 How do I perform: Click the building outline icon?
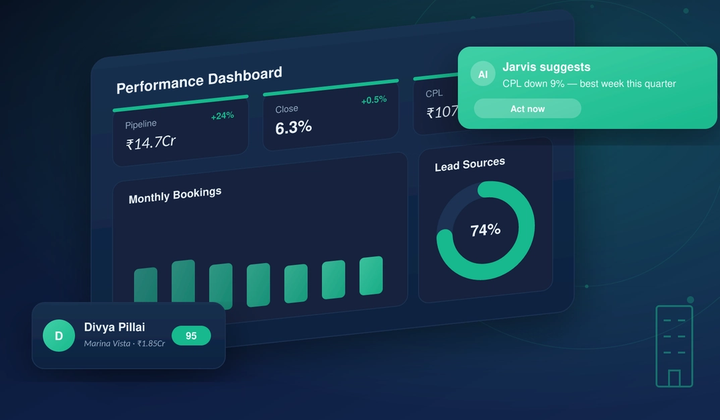674,346
